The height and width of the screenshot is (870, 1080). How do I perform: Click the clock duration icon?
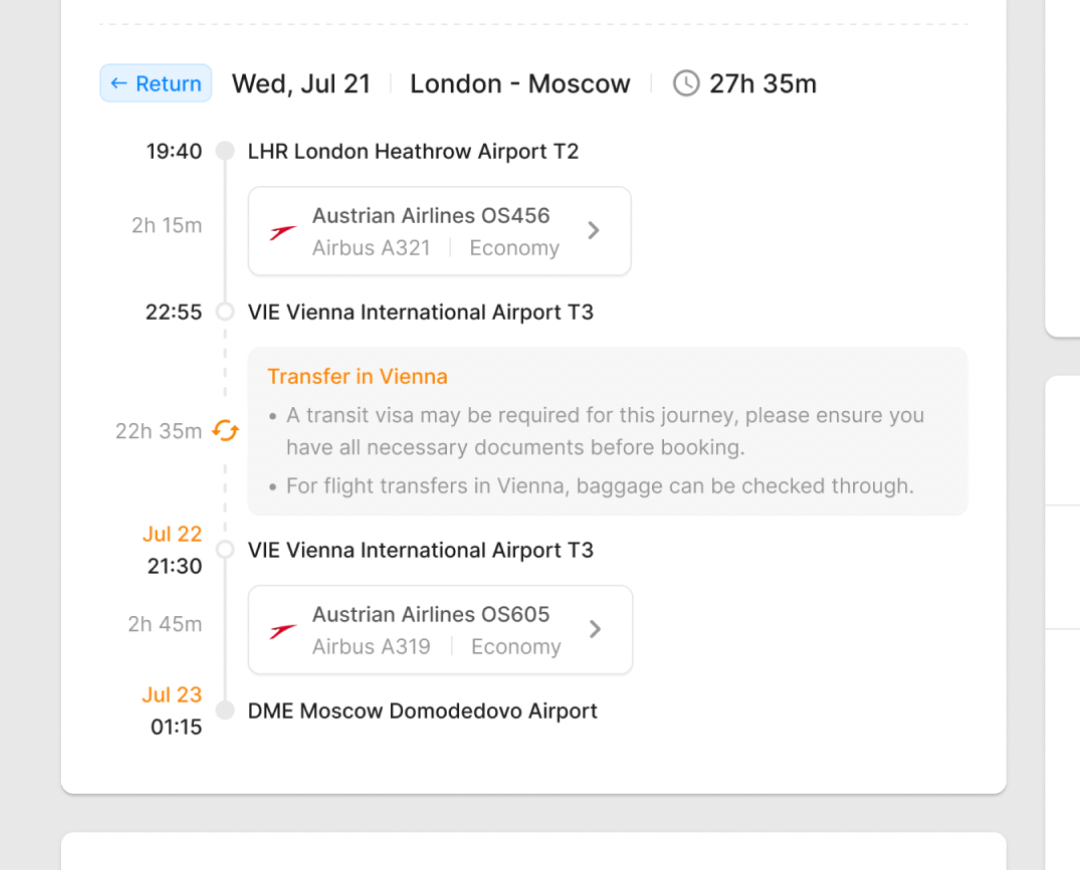coord(686,84)
